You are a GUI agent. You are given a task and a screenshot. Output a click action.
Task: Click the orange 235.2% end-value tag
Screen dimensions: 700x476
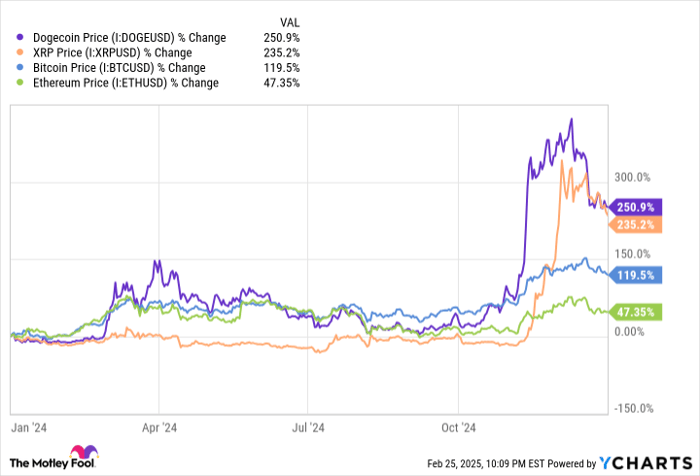[x=631, y=224]
